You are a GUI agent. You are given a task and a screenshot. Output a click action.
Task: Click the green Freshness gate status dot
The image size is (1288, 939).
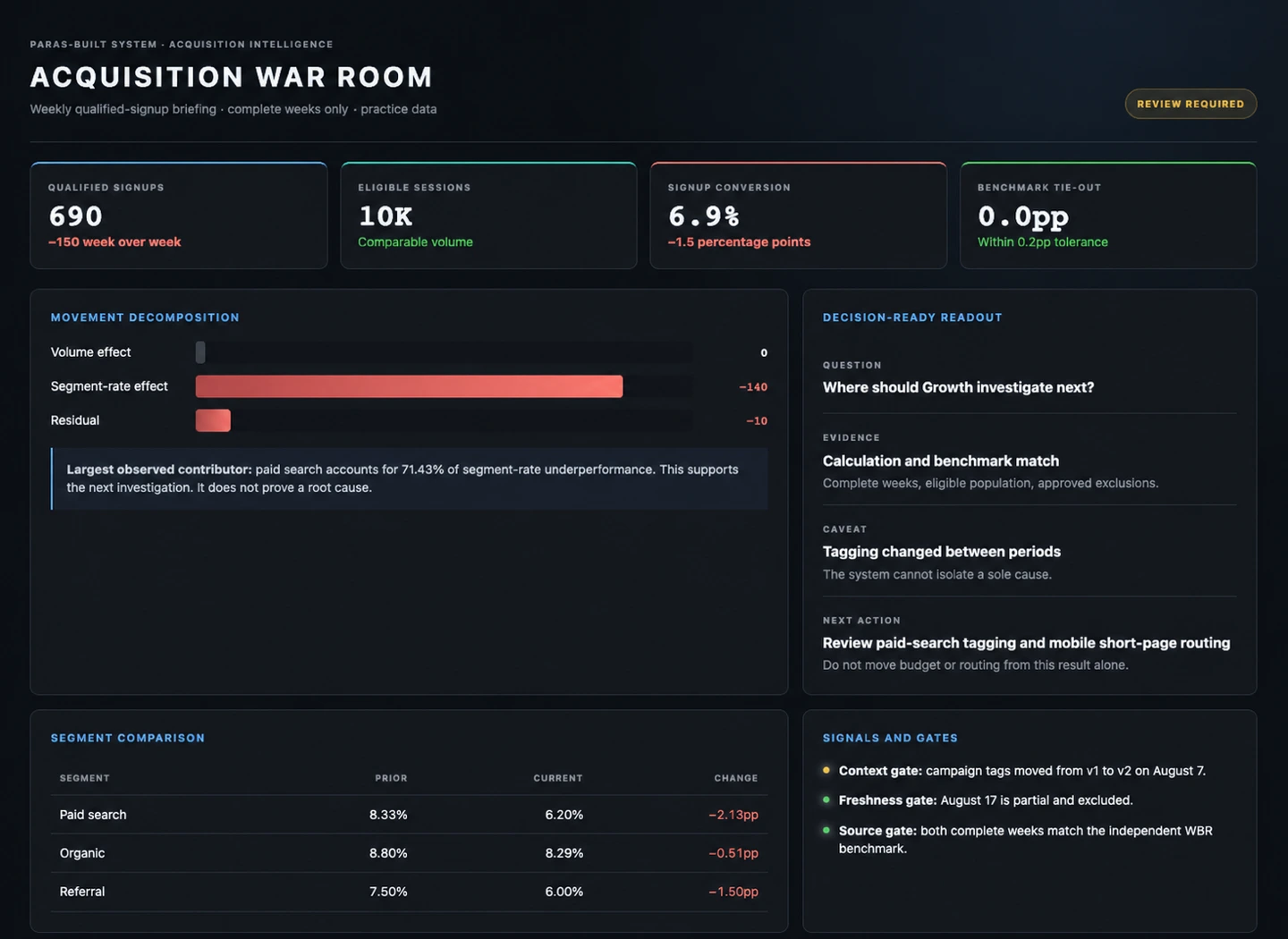pyautogui.click(x=826, y=799)
